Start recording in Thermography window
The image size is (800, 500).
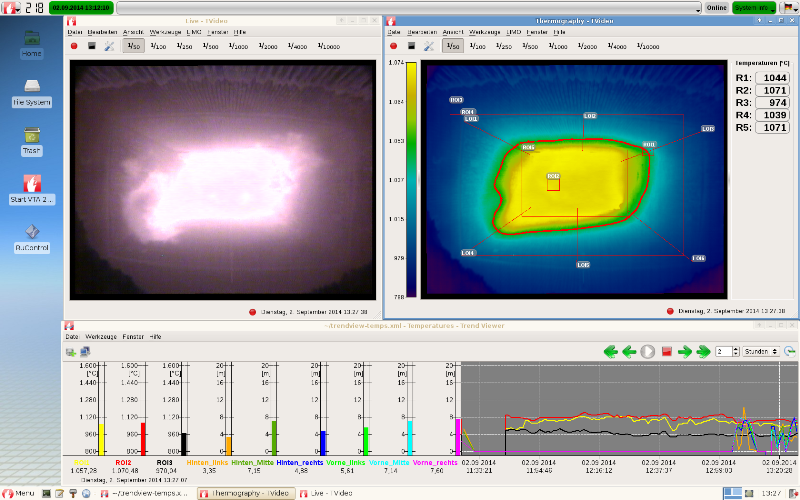(393, 46)
